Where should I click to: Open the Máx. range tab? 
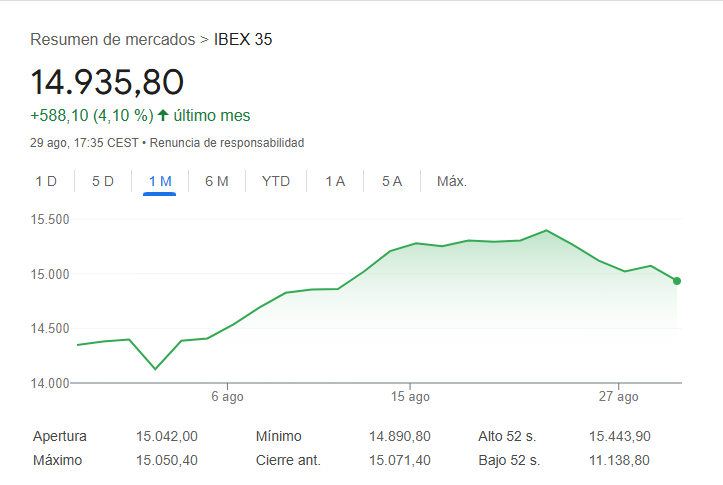coord(452,181)
